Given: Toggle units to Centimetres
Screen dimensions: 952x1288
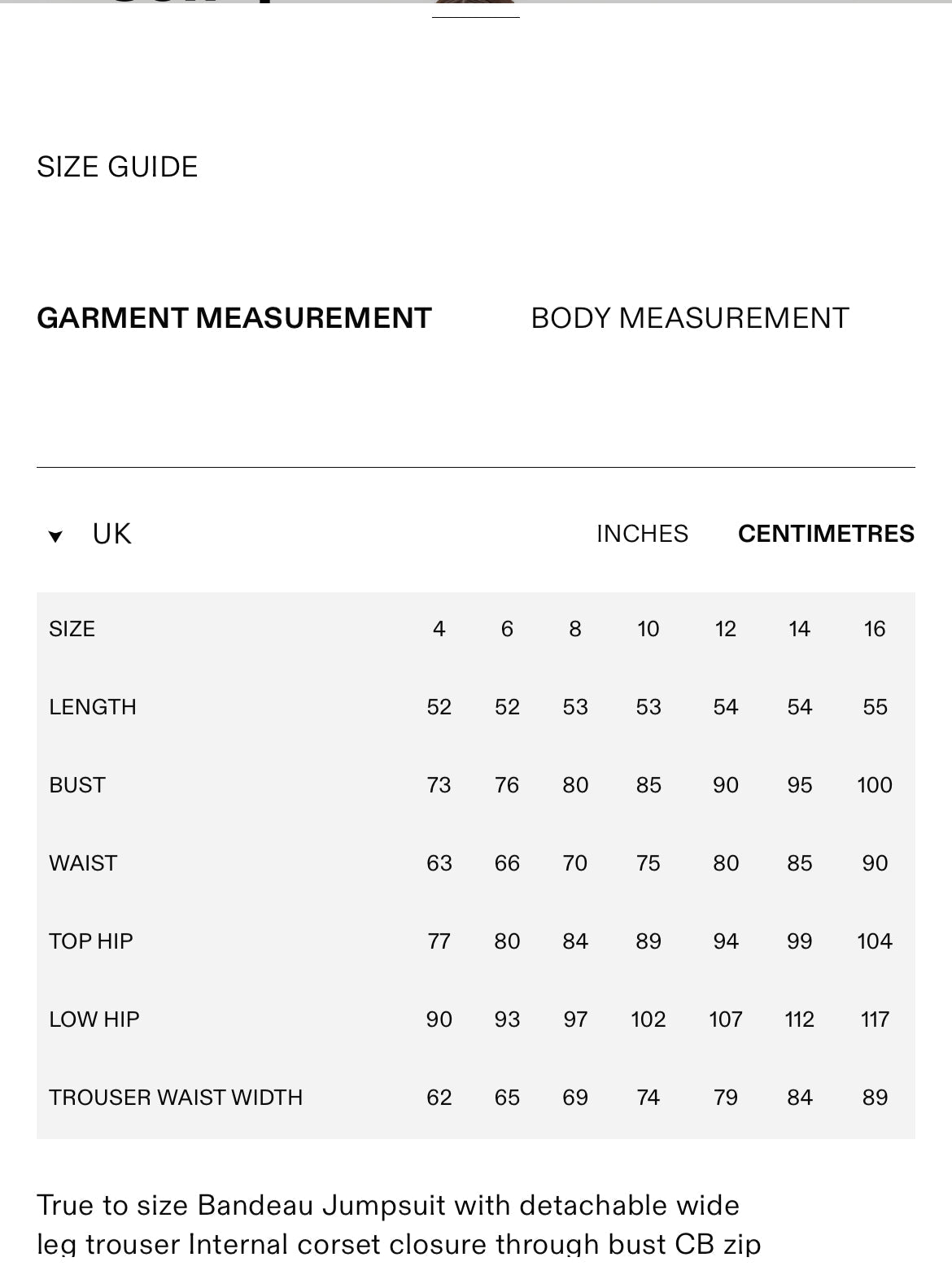Looking at the screenshot, I should pos(826,534).
